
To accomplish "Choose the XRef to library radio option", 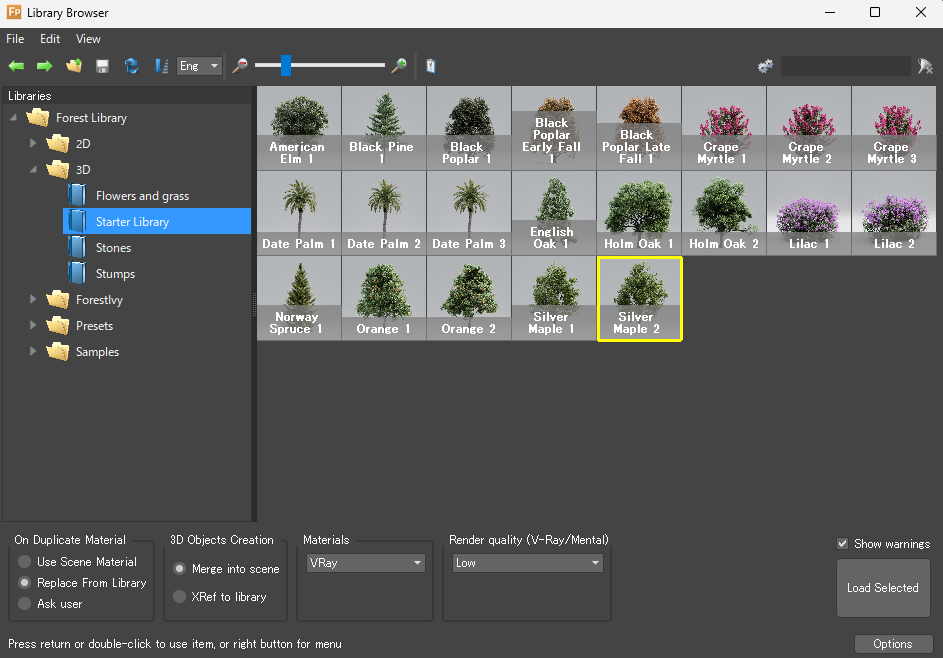I will click(x=180, y=597).
